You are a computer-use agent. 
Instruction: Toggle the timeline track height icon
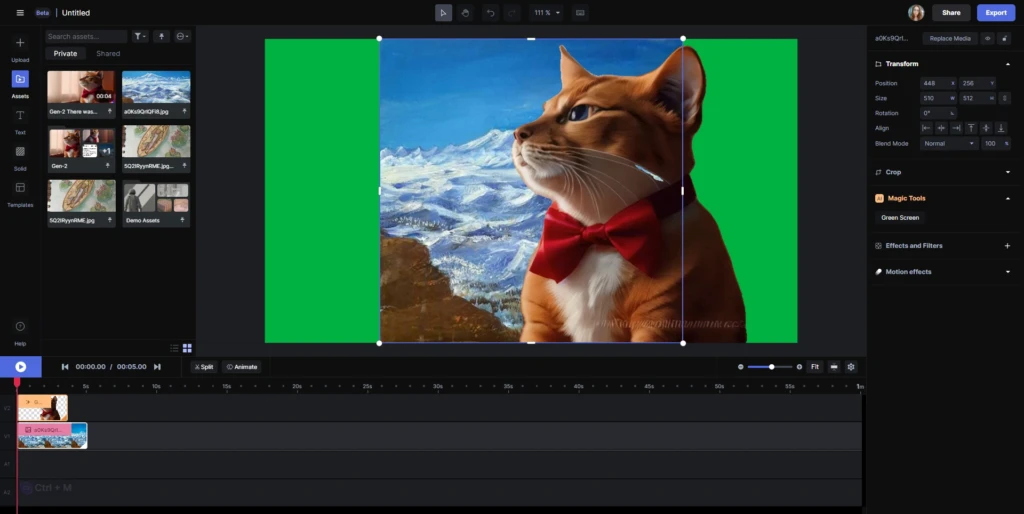point(834,367)
